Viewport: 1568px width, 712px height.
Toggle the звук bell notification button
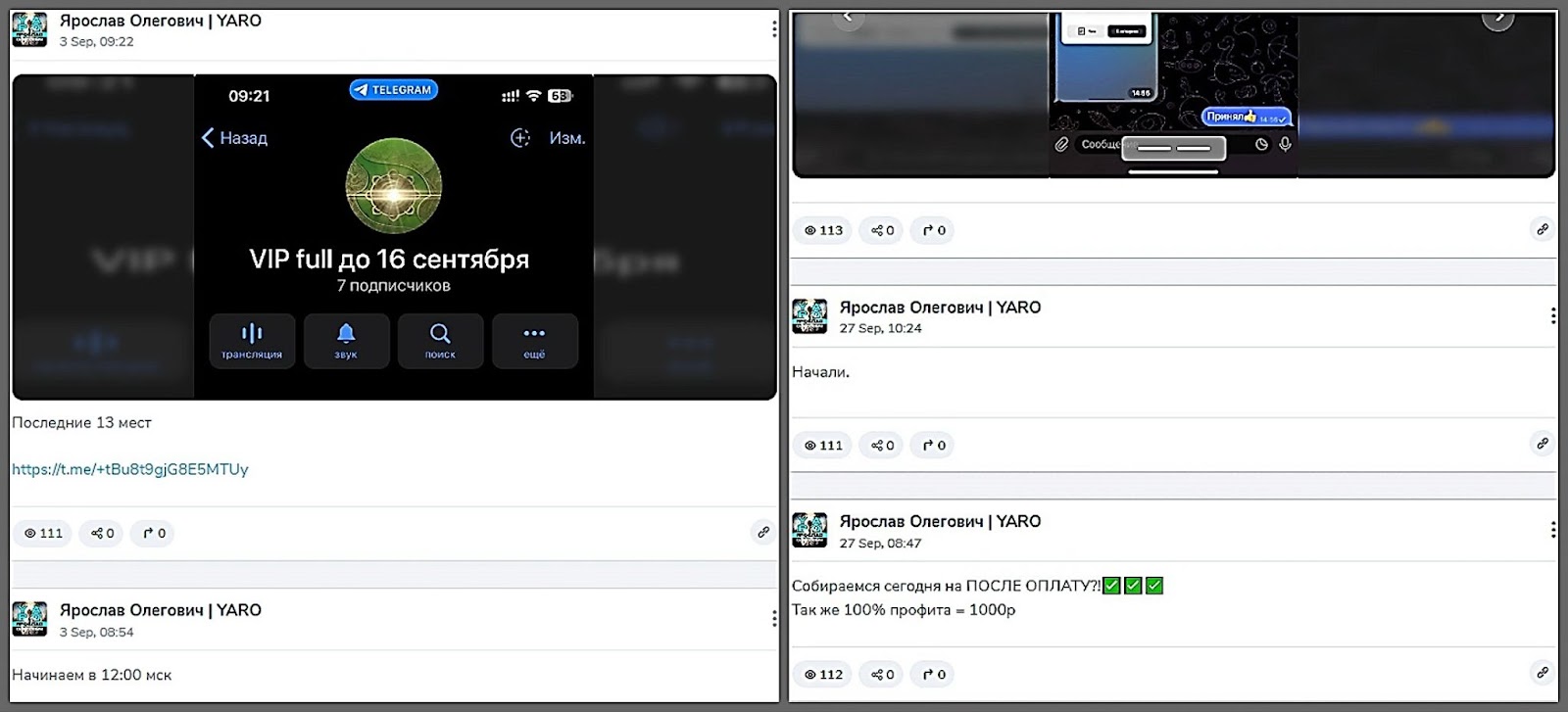click(346, 334)
